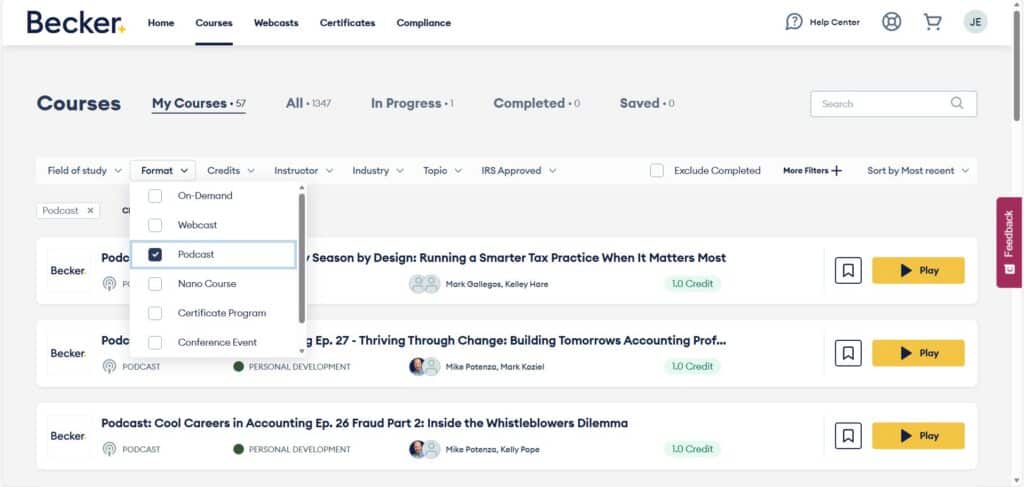Open the Feedback side tab
The height and width of the screenshot is (487, 1024).
(x=1009, y=242)
